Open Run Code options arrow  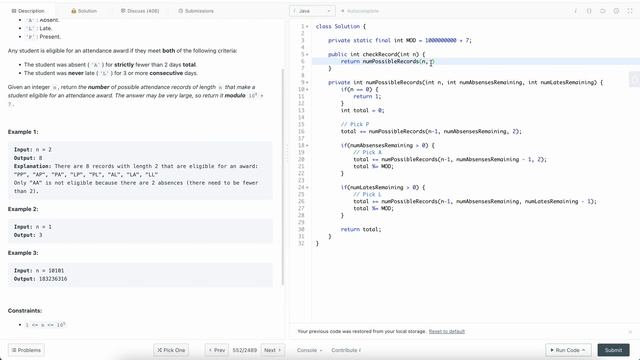click(584, 350)
